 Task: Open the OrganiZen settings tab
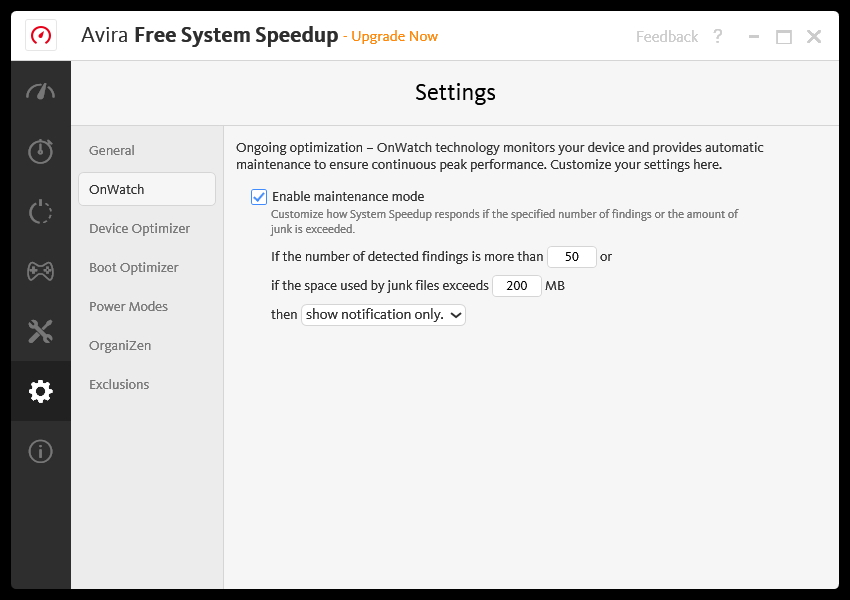point(120,346)
